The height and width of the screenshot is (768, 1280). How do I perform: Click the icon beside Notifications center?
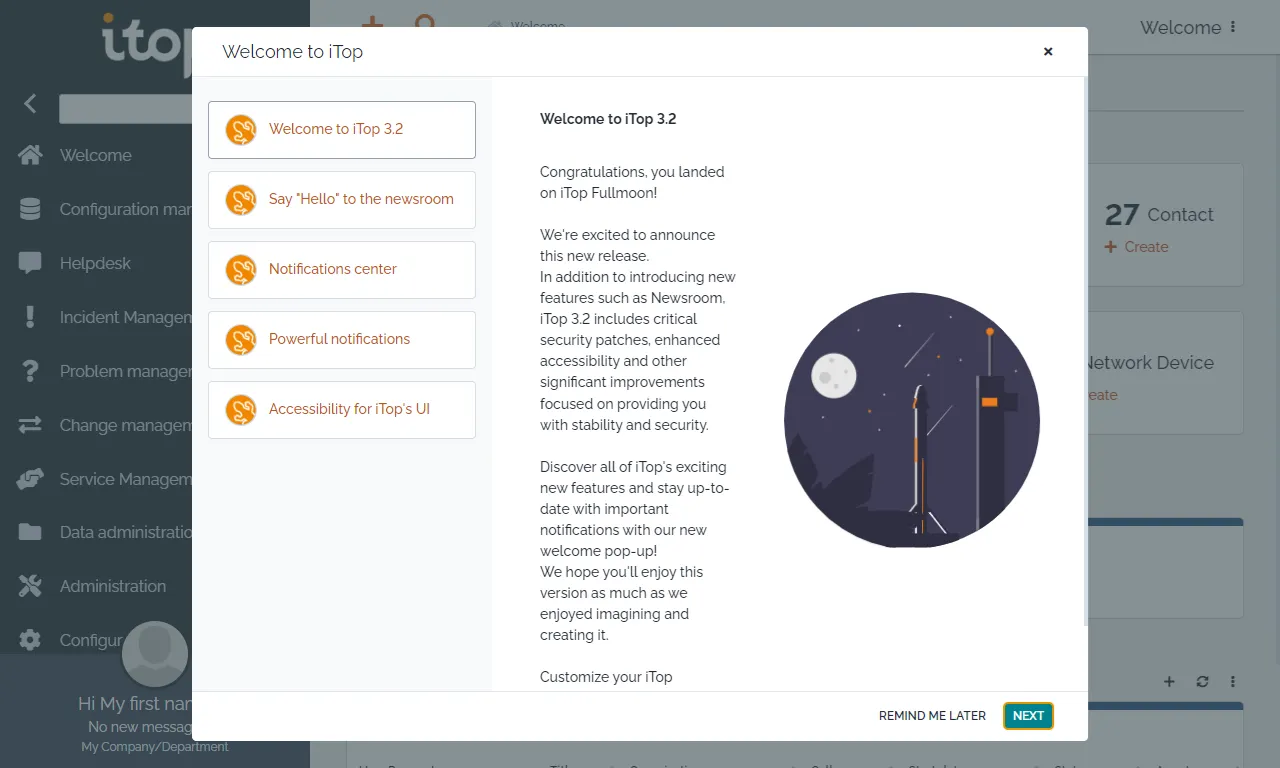pyautogui.click(x=241, y=270)
